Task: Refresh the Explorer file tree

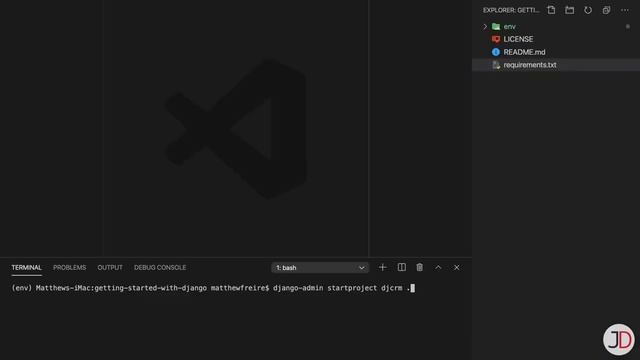Action: [x=588, y=10]
